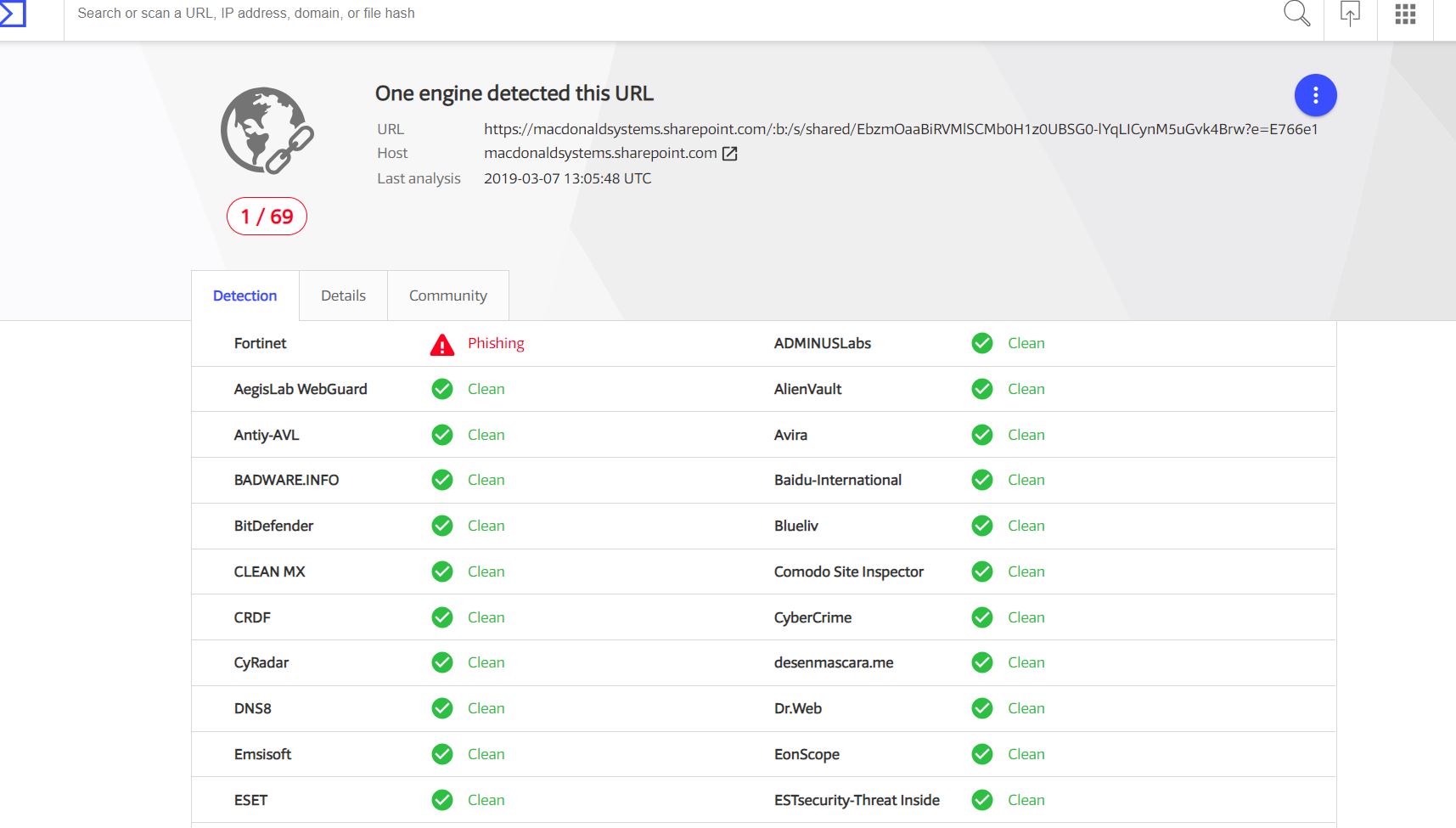Screen dimensions: 1456x828
Task: Click the desenmascara.me engine name
Action: (x=833, y=662)
